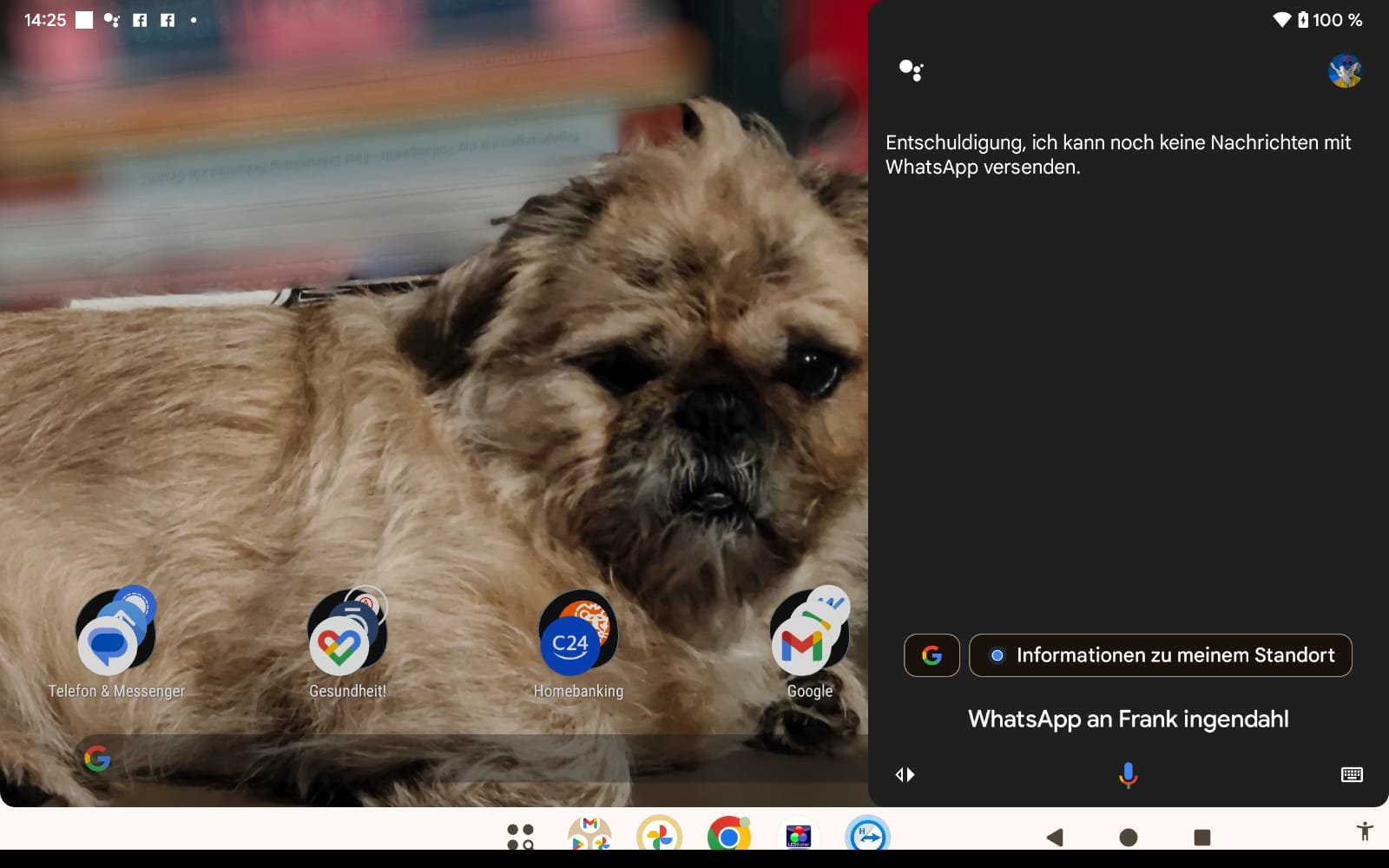1389x868 pixels.
Task: Open the LED app in the taskbar
Action: pyautogui.click(x=798, y=834)
